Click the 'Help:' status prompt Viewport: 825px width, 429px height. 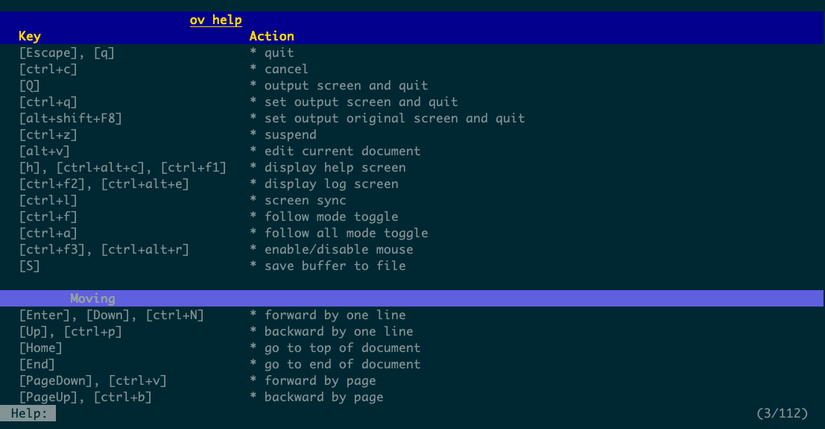[29, 413]
